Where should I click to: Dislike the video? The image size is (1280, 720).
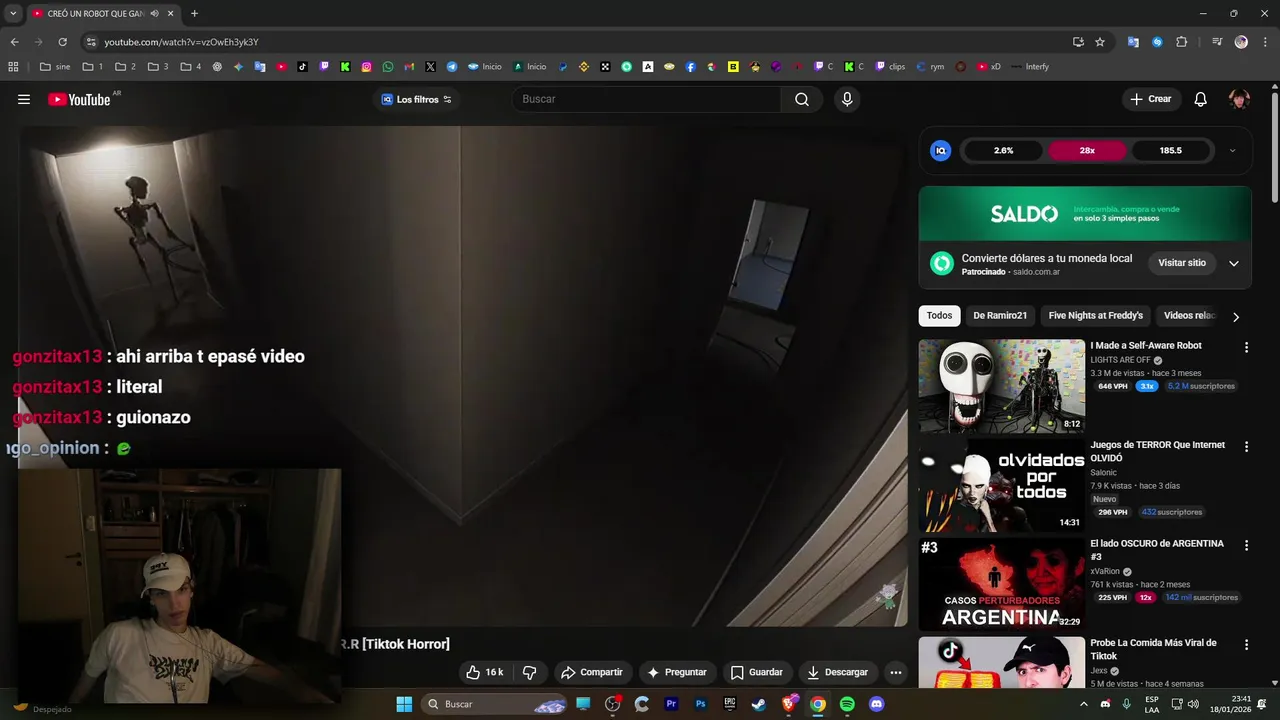[x=530, y=672]
